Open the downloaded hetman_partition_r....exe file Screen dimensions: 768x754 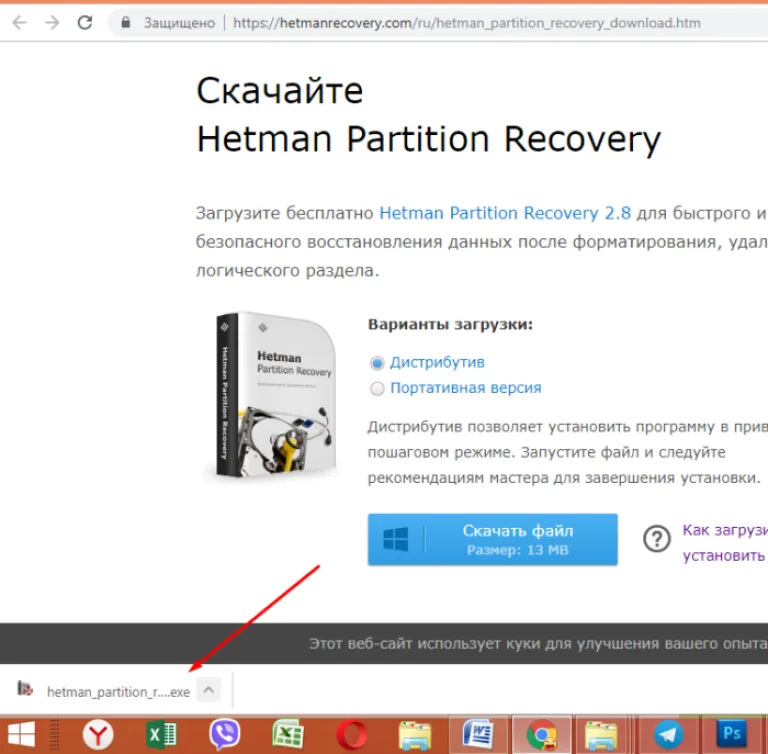118,692
